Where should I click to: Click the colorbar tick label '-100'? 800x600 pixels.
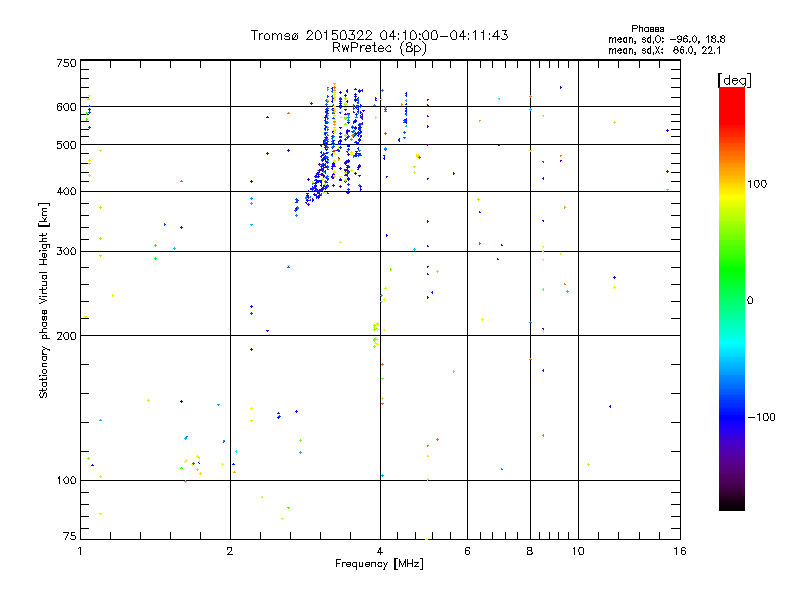(x=761, y=417)
